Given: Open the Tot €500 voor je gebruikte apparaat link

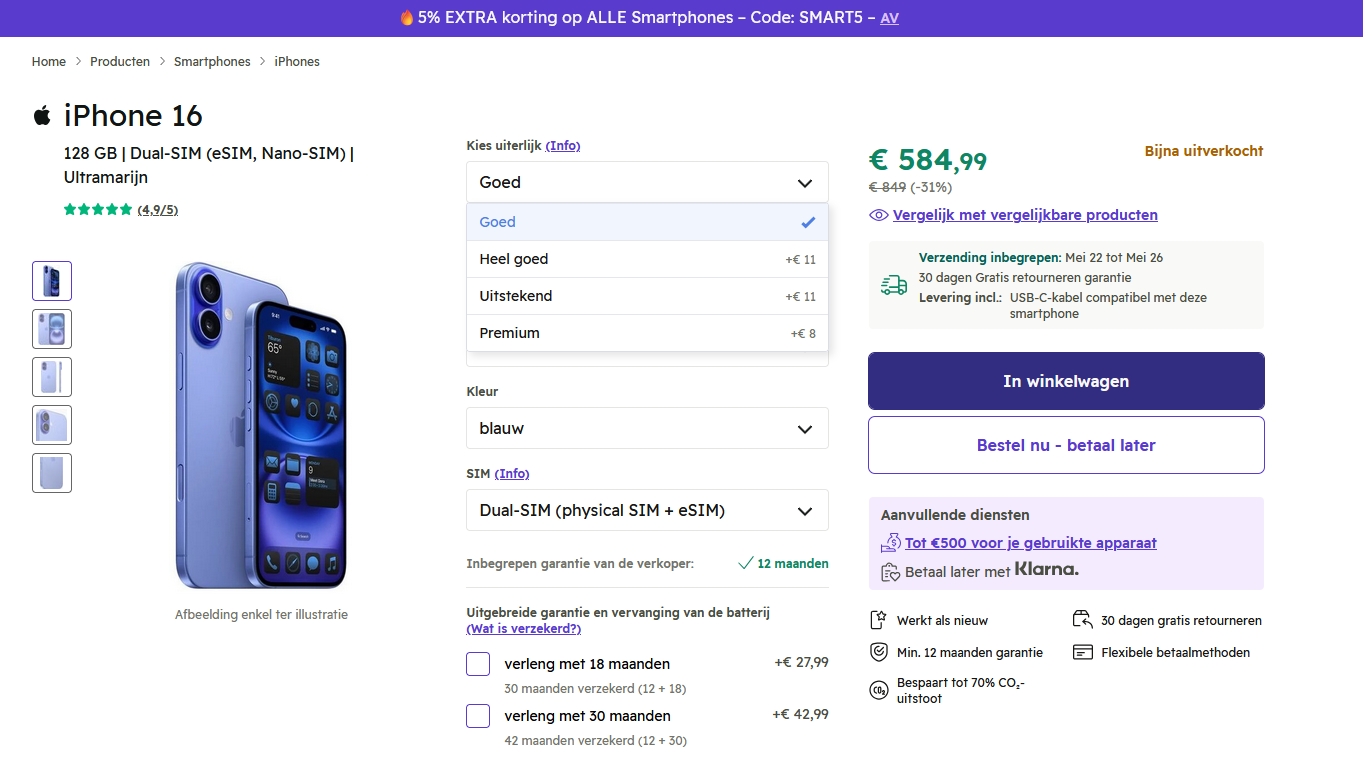Looking at the screenshot, I should click(x=1031, y=543).
